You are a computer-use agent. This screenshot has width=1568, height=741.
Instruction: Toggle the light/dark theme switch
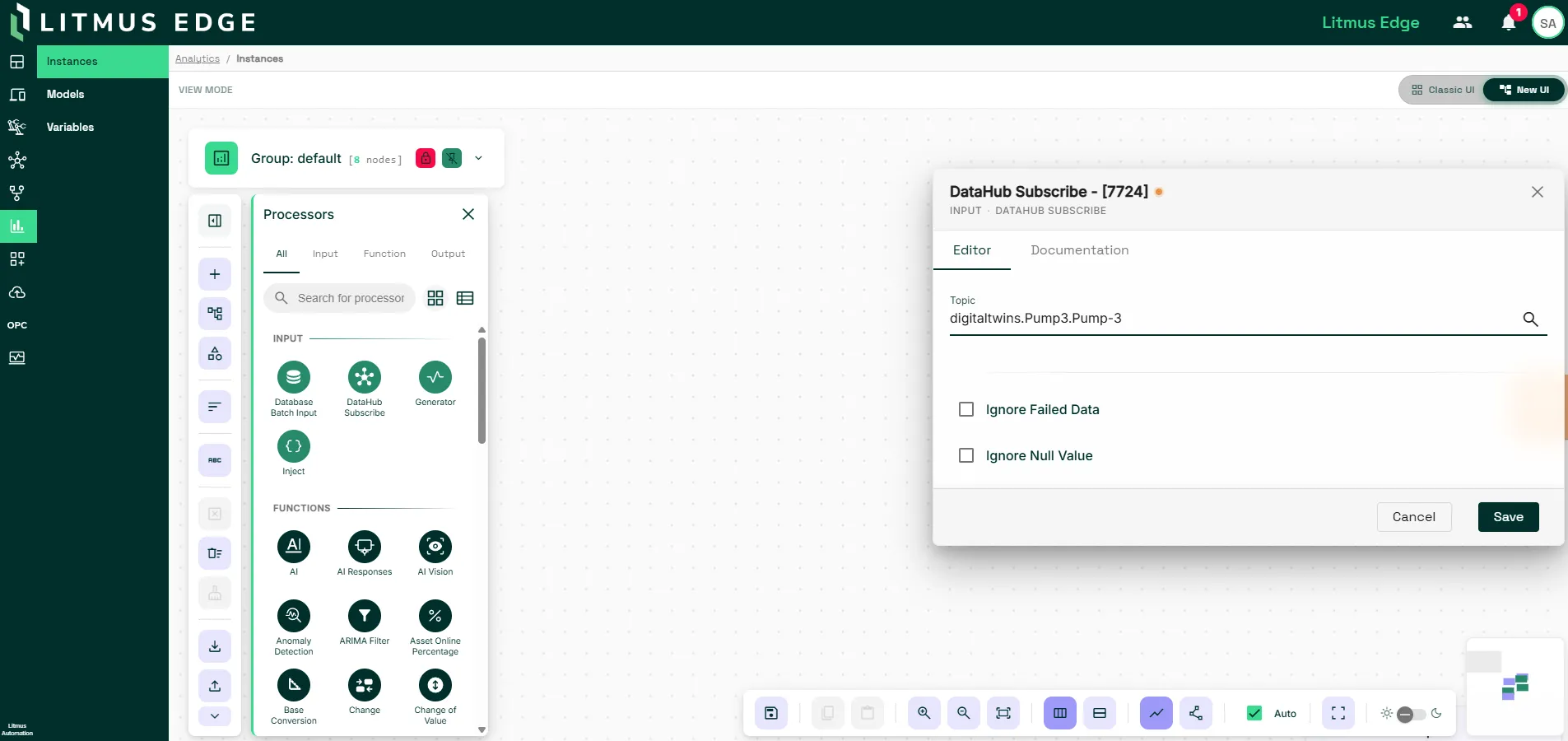click(x=1412, y=714)
